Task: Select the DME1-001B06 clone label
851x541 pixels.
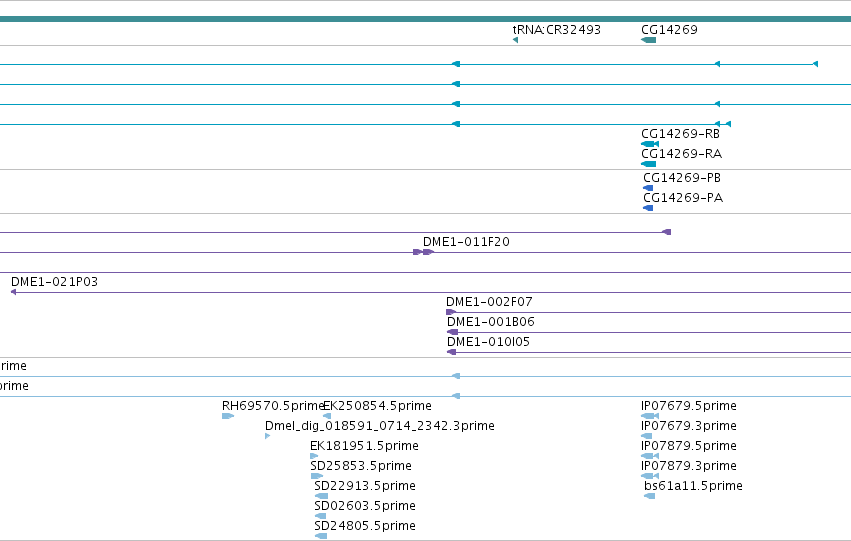Action: 491,322
